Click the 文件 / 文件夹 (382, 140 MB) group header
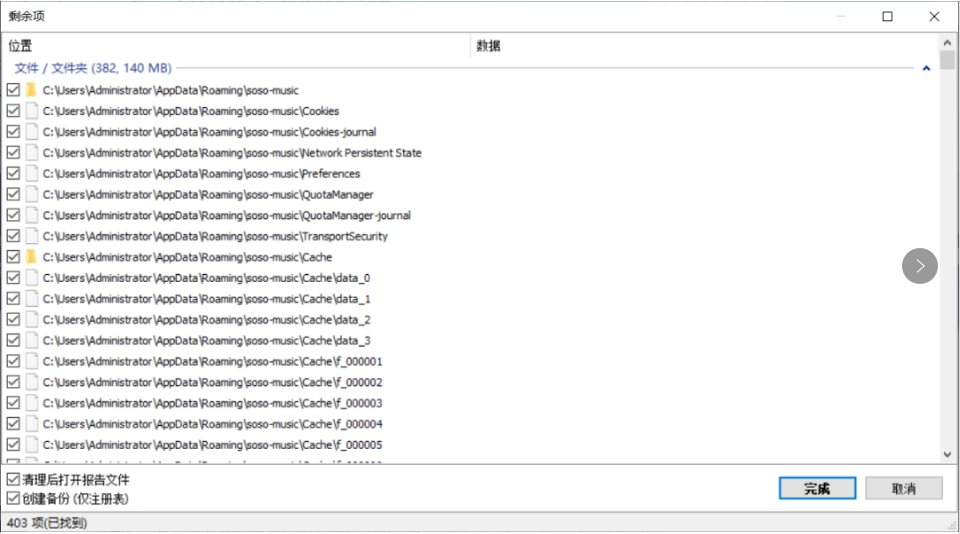960x534 pixels. [93, 68]
